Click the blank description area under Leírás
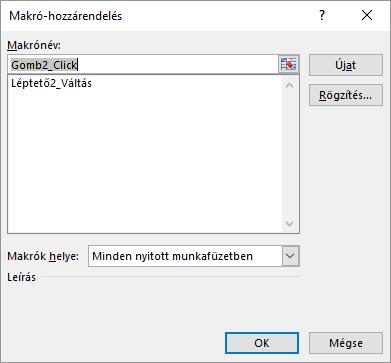391x363 pixels. coord(153,302)
